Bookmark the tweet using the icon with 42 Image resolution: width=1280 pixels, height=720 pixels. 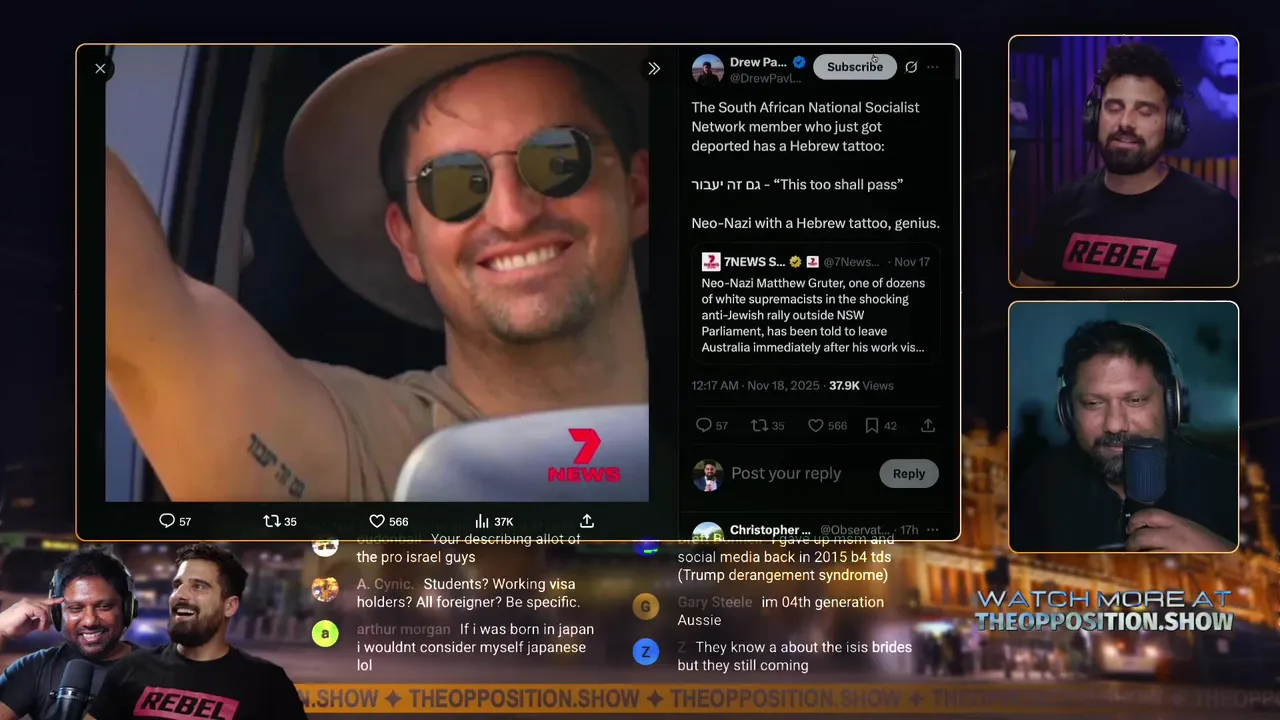click(x=871, y=425)
